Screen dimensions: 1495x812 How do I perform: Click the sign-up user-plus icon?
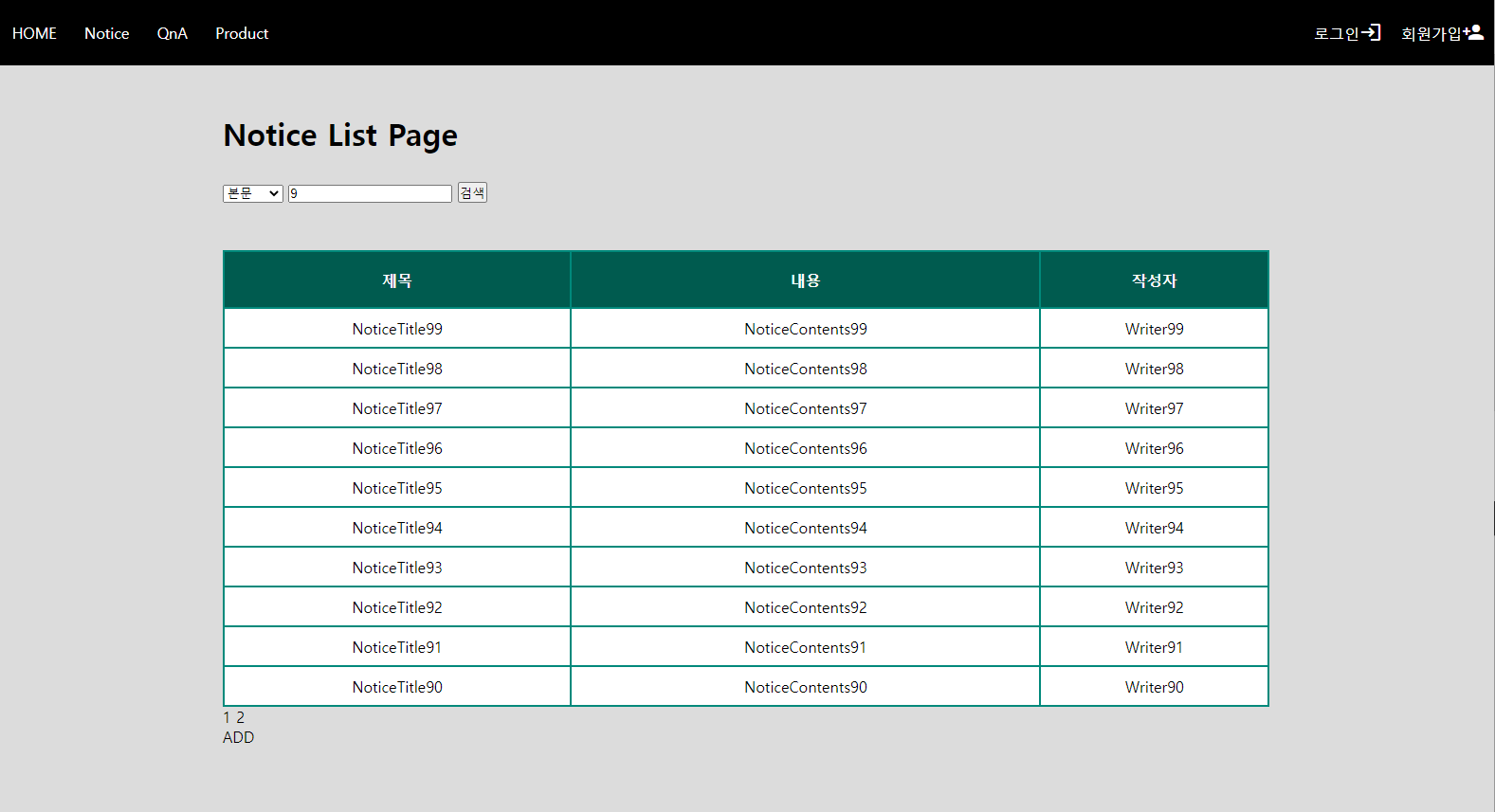(x=1473, y=32)
